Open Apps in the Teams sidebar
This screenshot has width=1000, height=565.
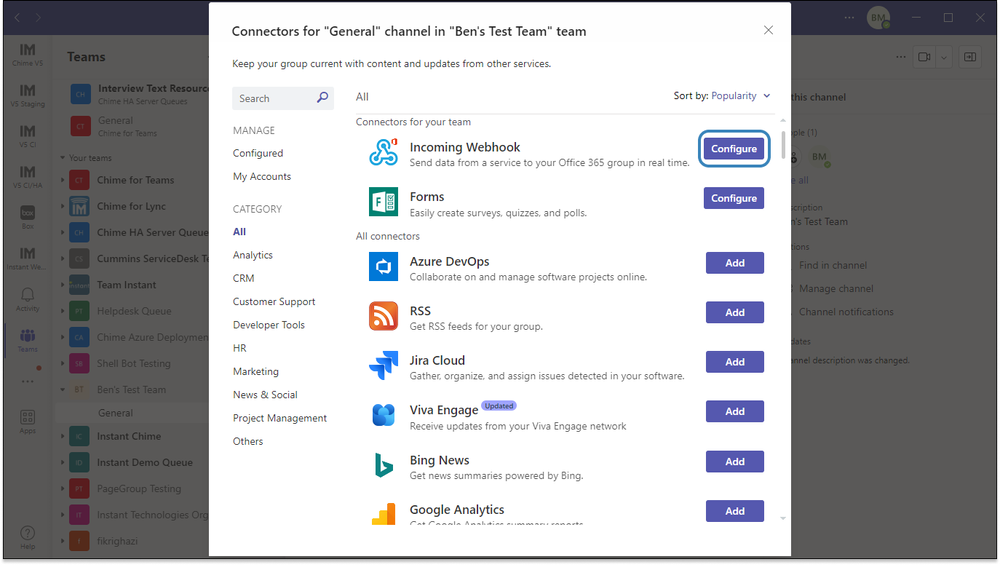[x=27, y=422]
